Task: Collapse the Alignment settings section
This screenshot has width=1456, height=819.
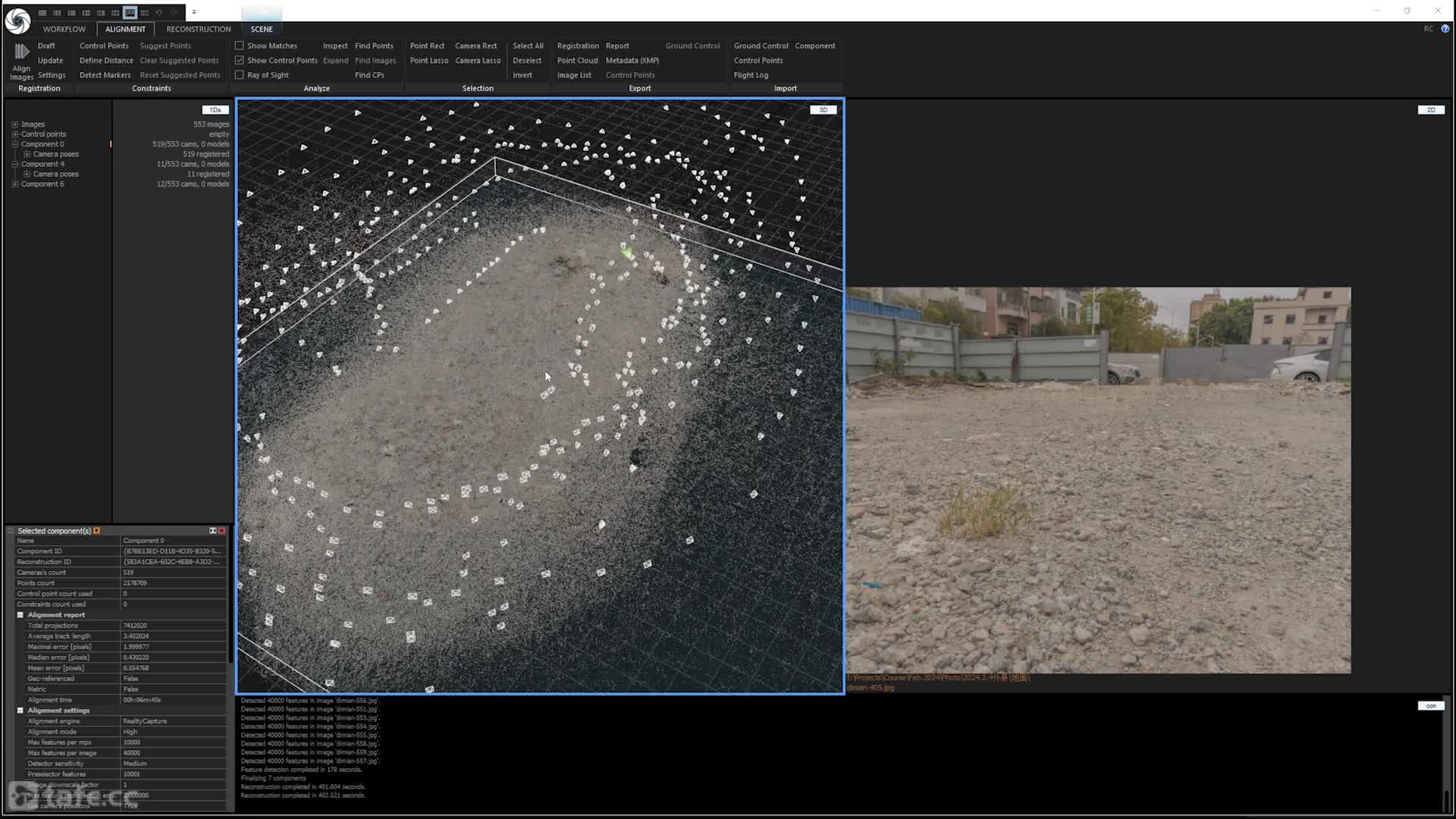Action: coord(20,711)
